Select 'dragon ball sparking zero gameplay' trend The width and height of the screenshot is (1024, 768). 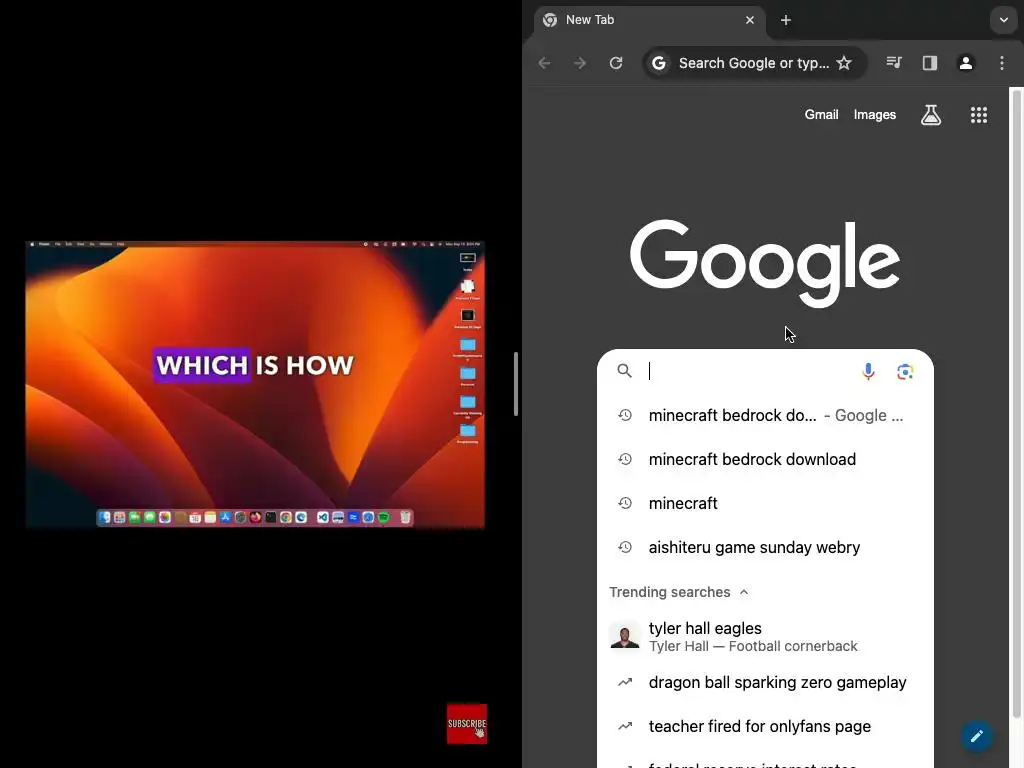pyautogui.click(x=765, y=682)
